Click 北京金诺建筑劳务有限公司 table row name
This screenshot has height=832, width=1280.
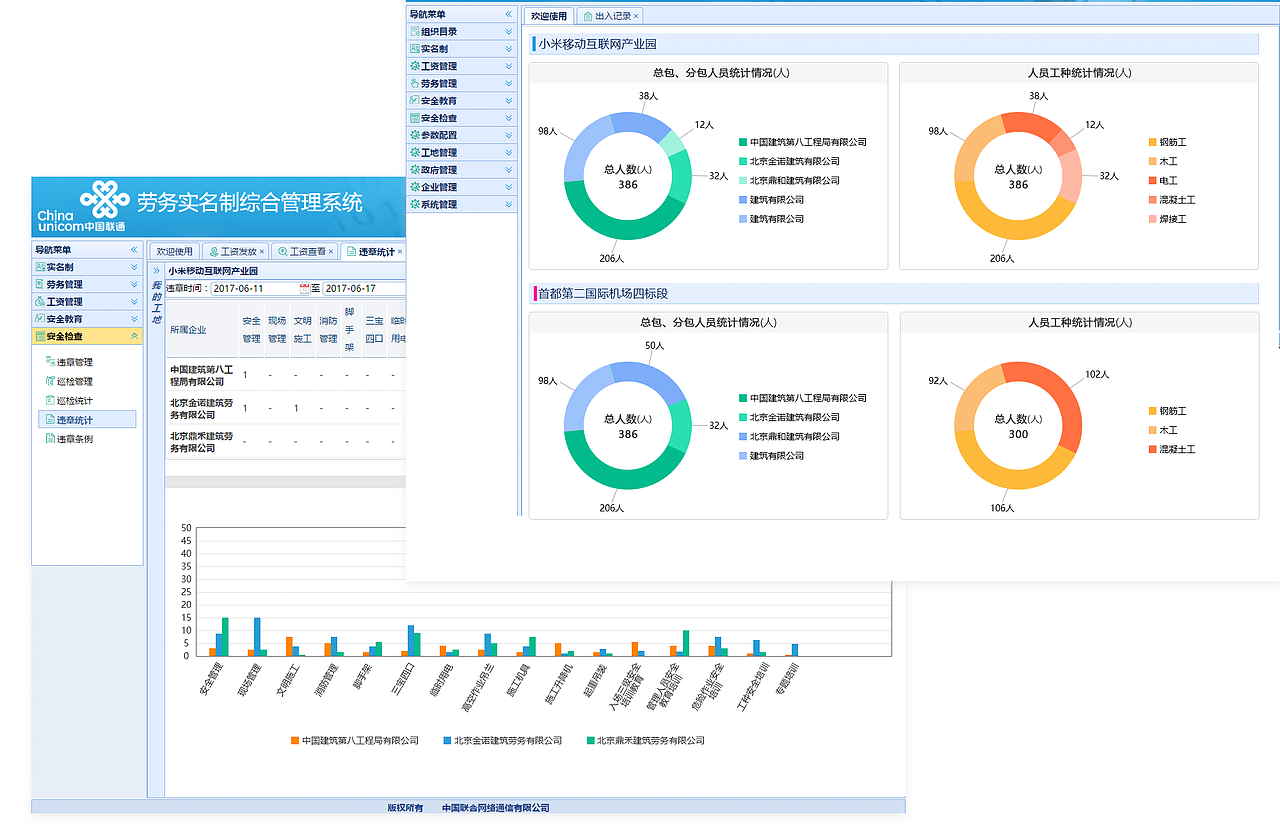(x=201, y=408)
